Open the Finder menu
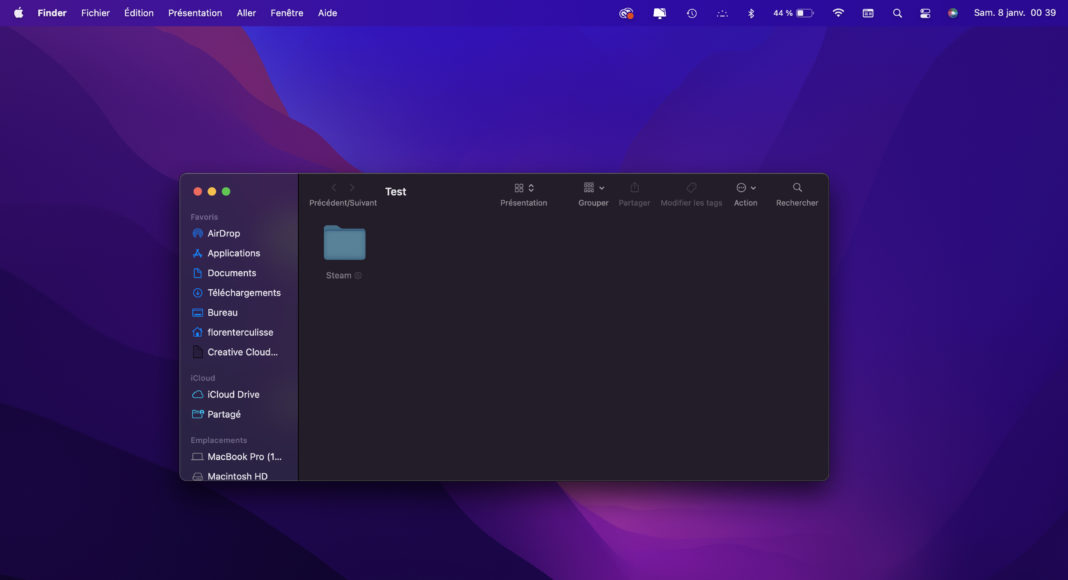Screen dimensions: 1068x580 tap(52, 13)
